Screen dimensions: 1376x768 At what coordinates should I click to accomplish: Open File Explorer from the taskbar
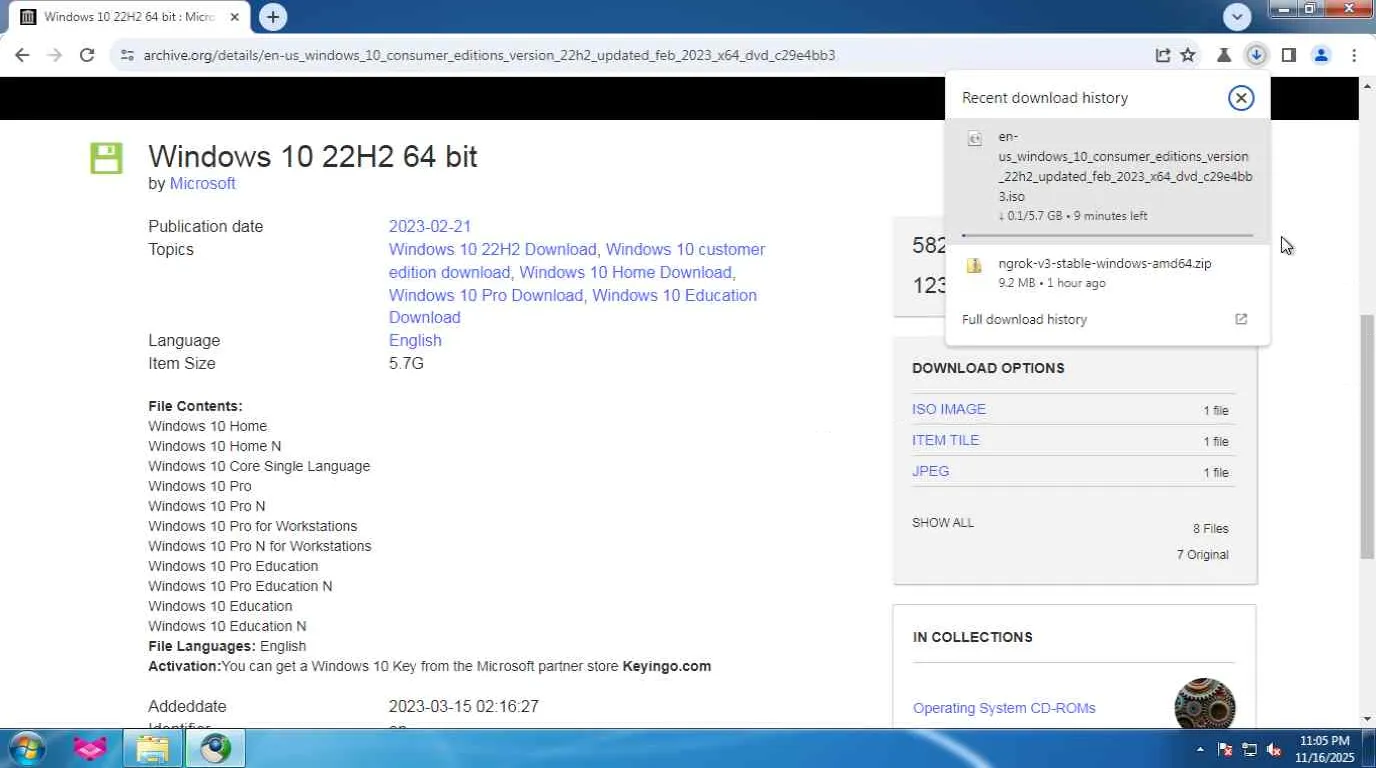click(152, 748)
